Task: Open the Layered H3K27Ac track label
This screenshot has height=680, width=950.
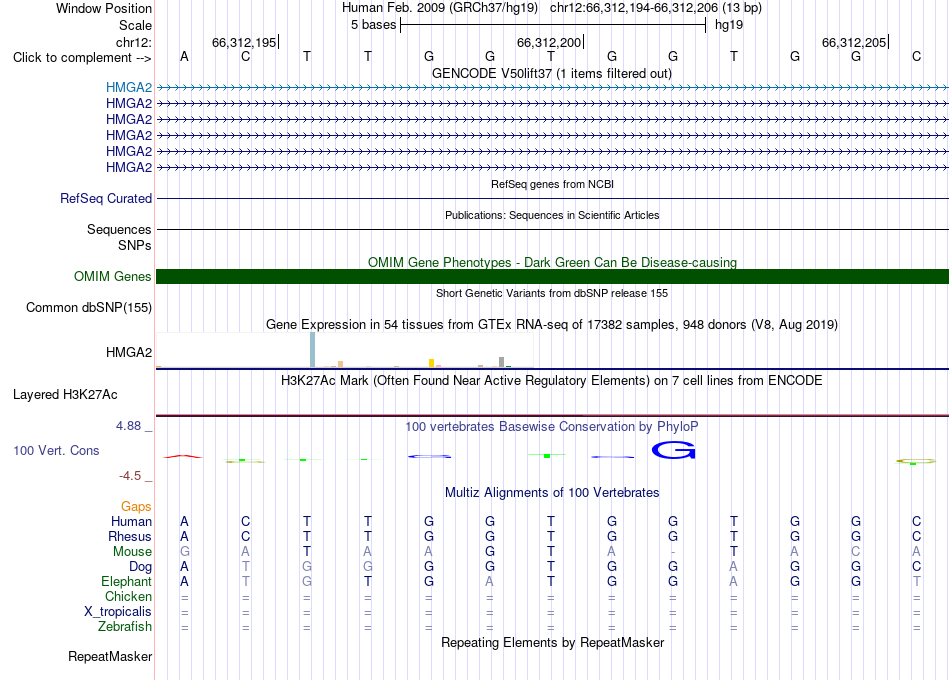Action: pos(65,395)
